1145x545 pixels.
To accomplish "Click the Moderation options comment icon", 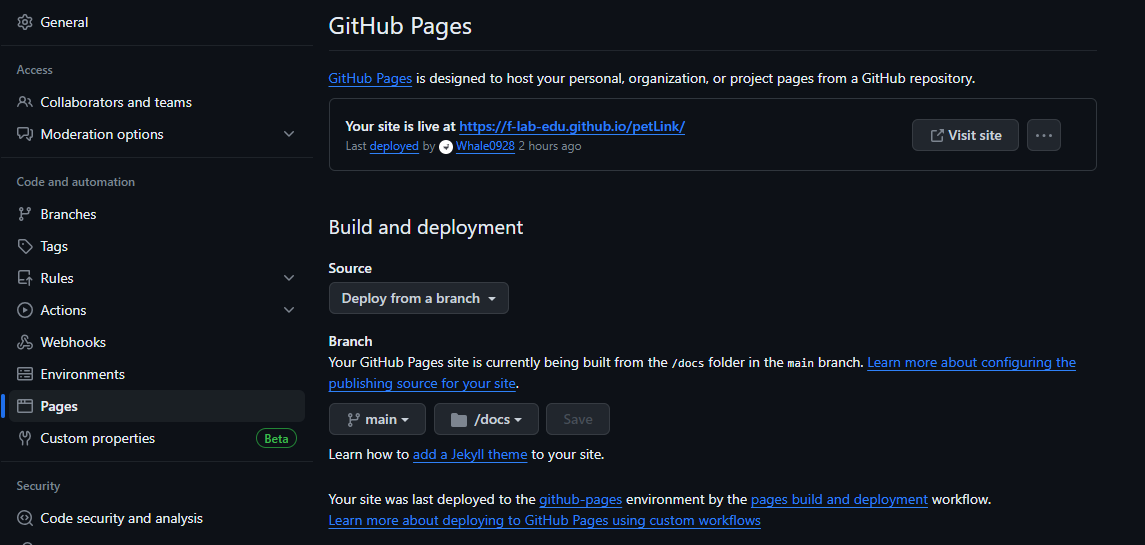I will [x=25, y=134].
